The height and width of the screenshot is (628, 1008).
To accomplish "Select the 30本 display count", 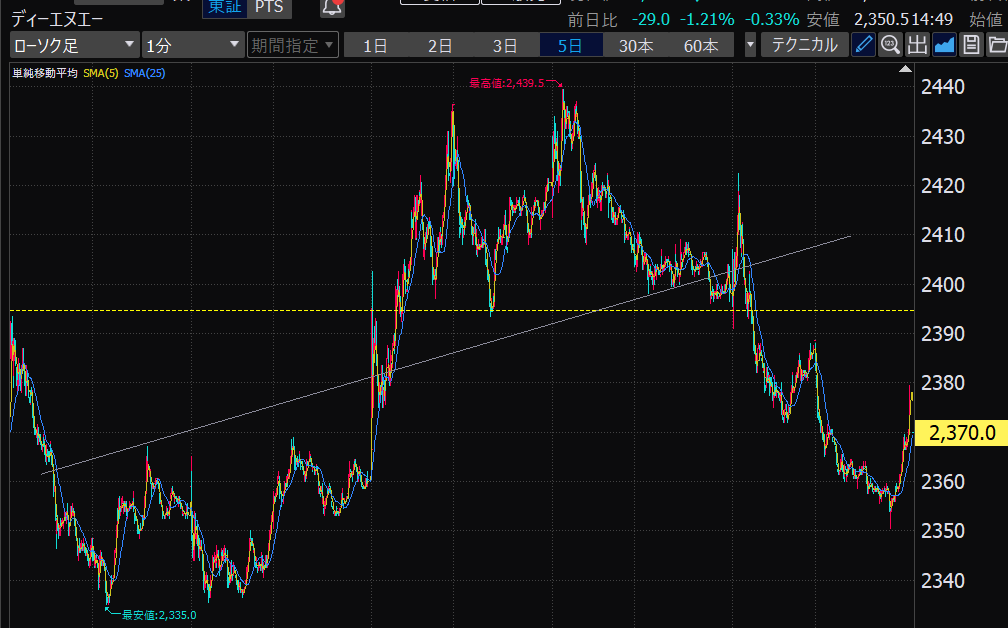I will click(x=636, y=46).
